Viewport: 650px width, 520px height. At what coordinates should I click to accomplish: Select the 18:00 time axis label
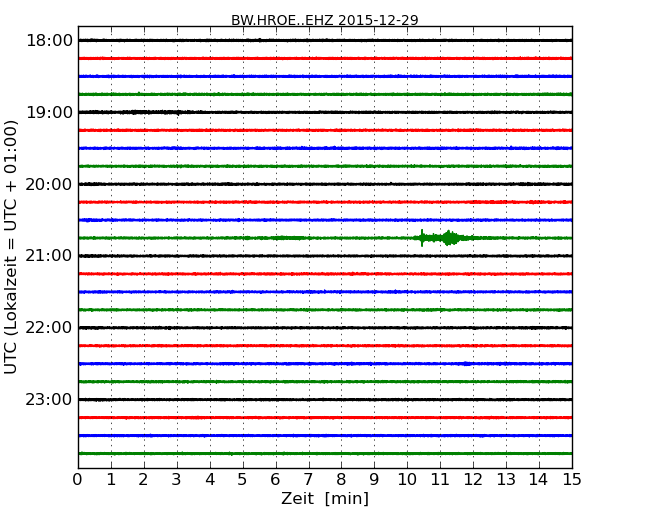point(49,41)
